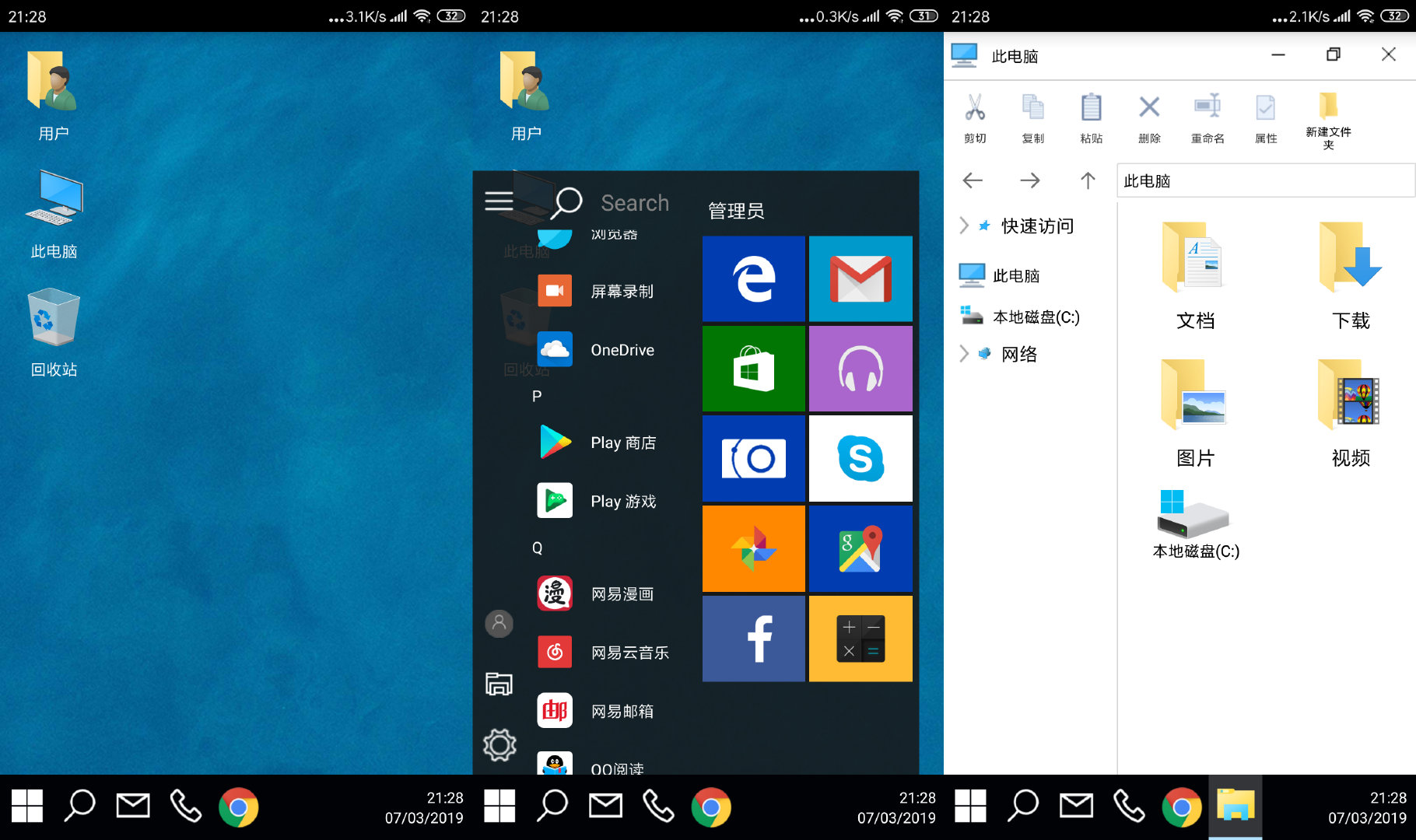Select 本地磁盘(C:) in the sidebar

[x=1035, y=317]
